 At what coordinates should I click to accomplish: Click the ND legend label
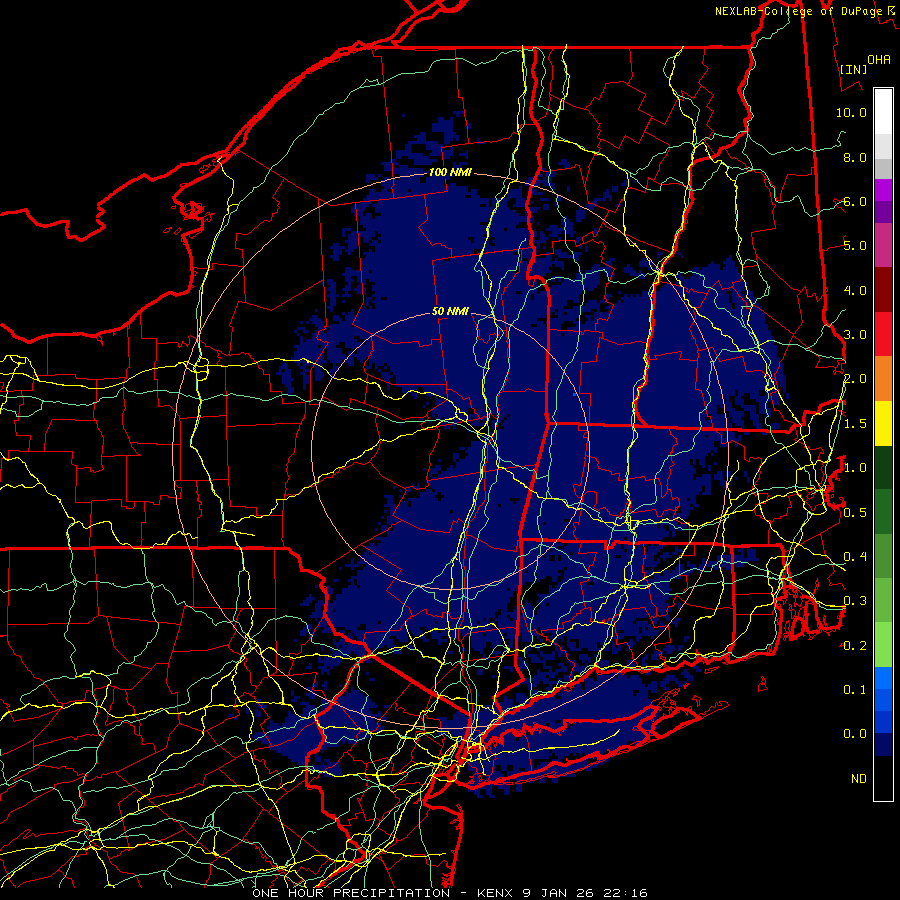click(x=859, y=779)
